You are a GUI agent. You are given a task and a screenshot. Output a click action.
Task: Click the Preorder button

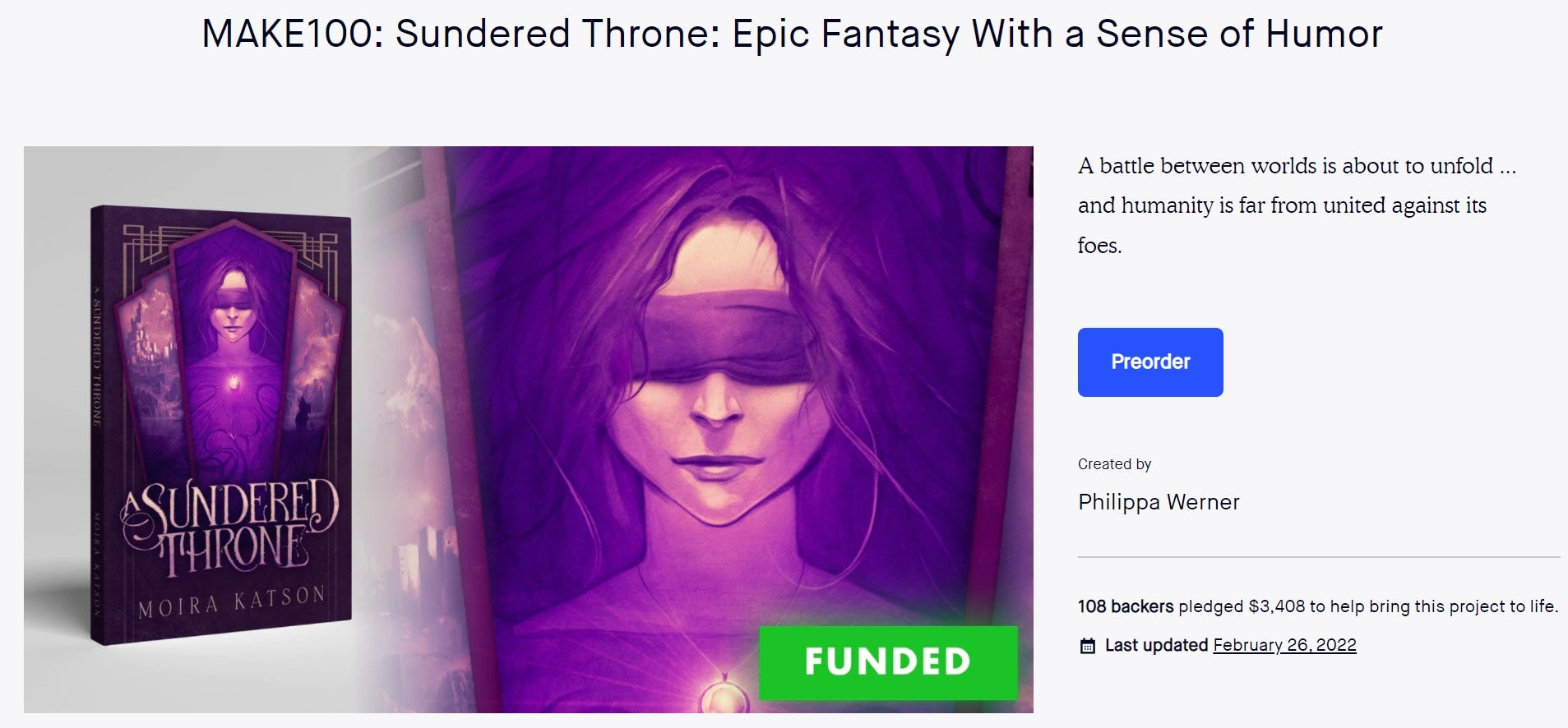point(1149,362)
